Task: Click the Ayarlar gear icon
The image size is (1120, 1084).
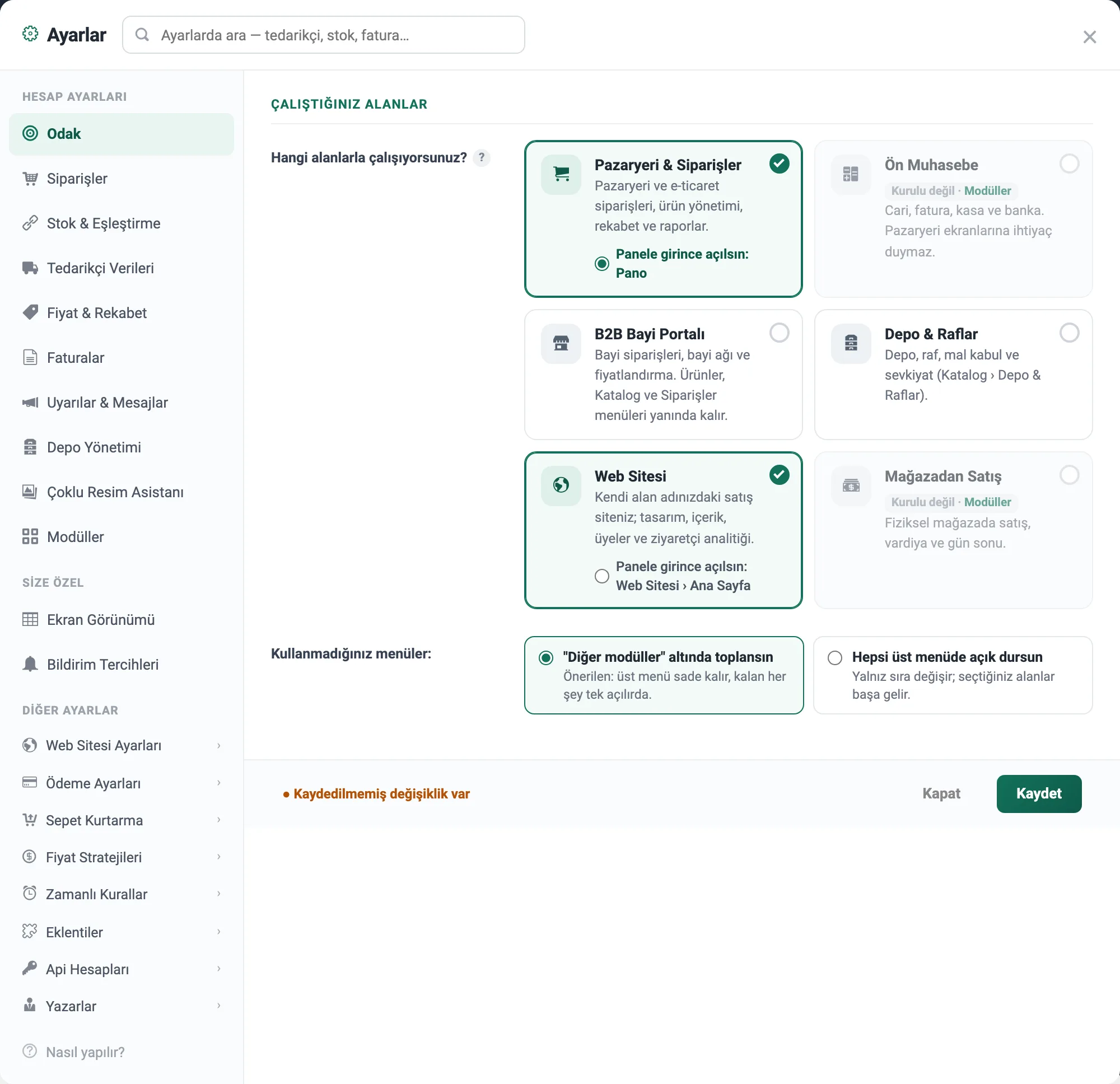Action: [x=30, y=34]
